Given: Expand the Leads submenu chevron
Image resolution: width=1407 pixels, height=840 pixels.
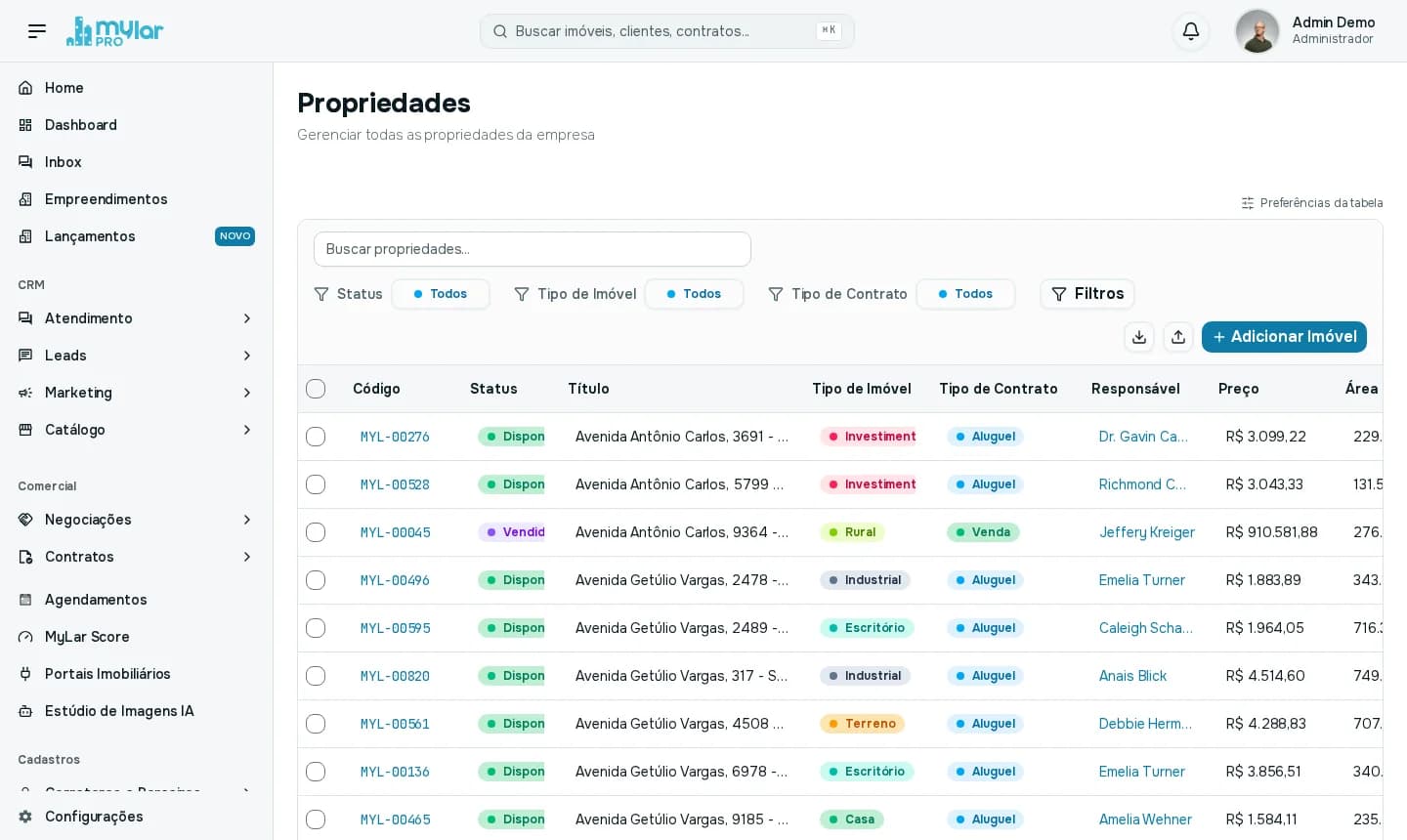Looking at the screenshot, I should click(x=247, y=356).
